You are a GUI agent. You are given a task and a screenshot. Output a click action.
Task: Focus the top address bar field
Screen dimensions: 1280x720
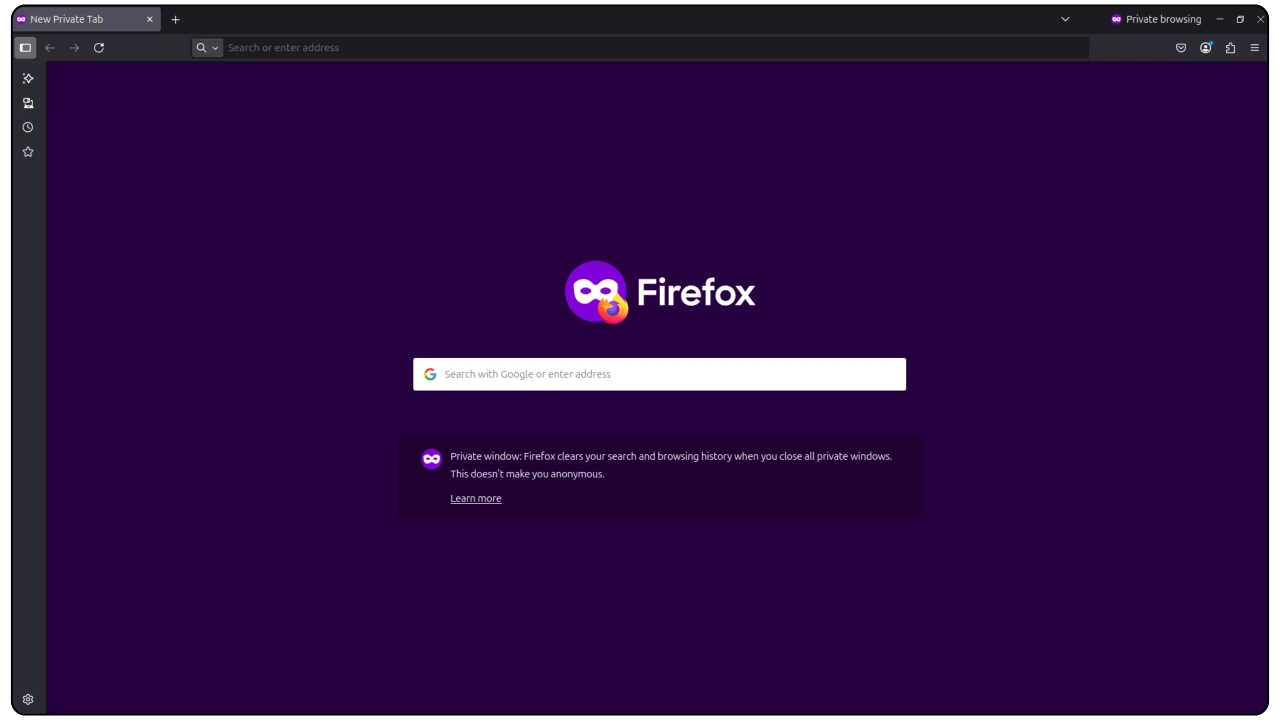click(650, 48)
